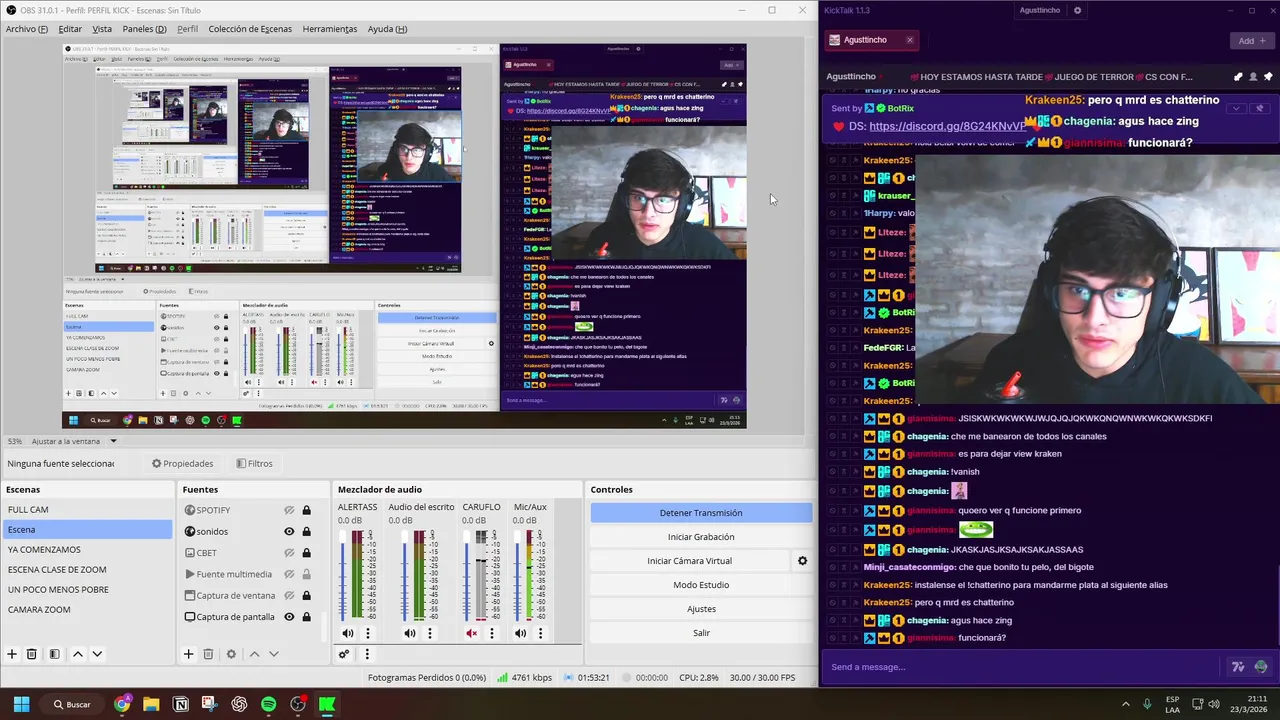Click Add button in KickTalk
The height and width of the screenshot is (720, 1280).
[x=1252, y=41]
